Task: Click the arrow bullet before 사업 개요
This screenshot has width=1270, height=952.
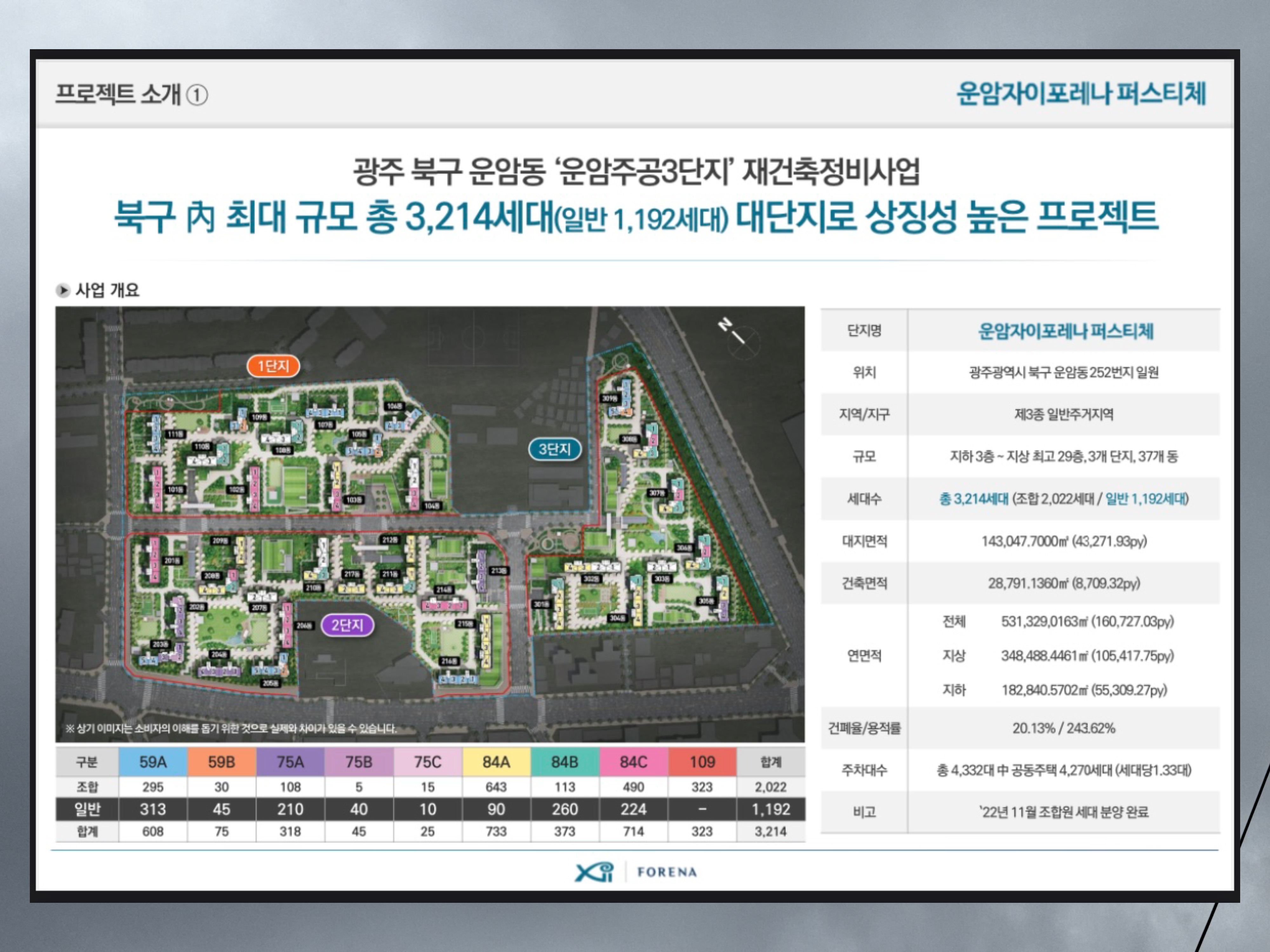Action: coord(63,290)
